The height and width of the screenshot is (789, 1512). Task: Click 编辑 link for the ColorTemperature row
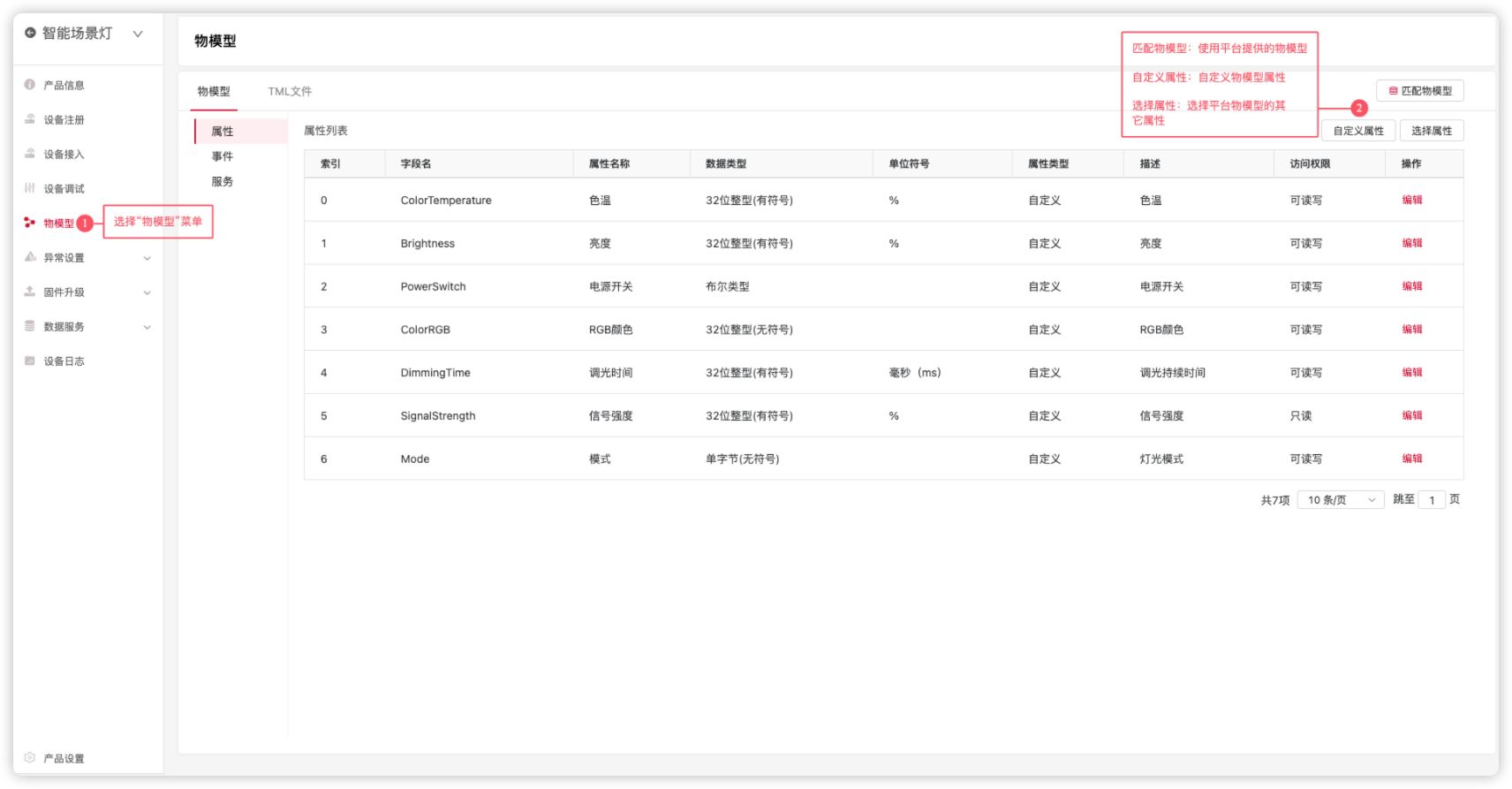point(1411,200)
